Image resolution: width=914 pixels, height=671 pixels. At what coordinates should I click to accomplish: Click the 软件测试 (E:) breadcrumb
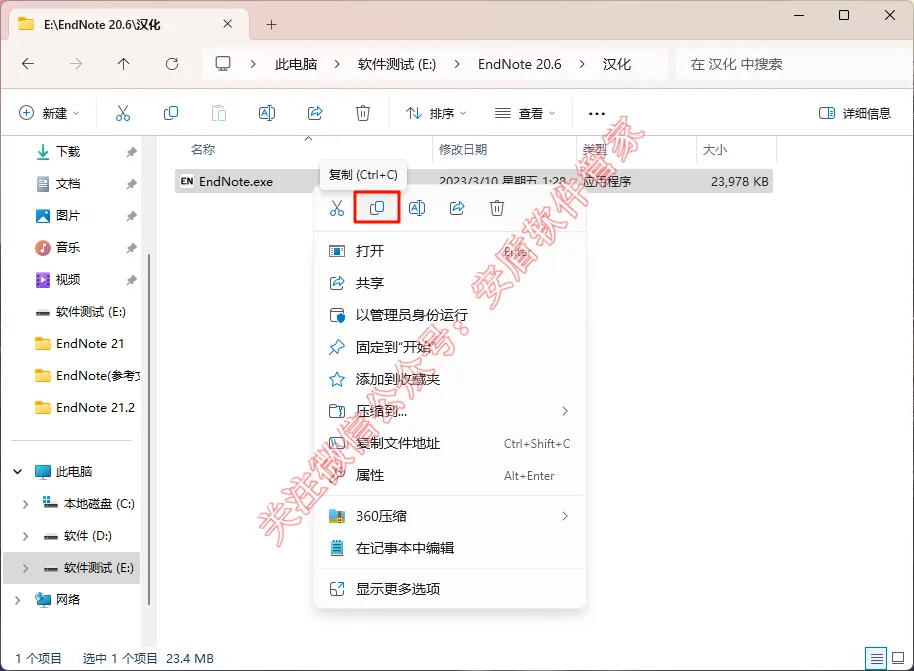(x=397, y=64)
